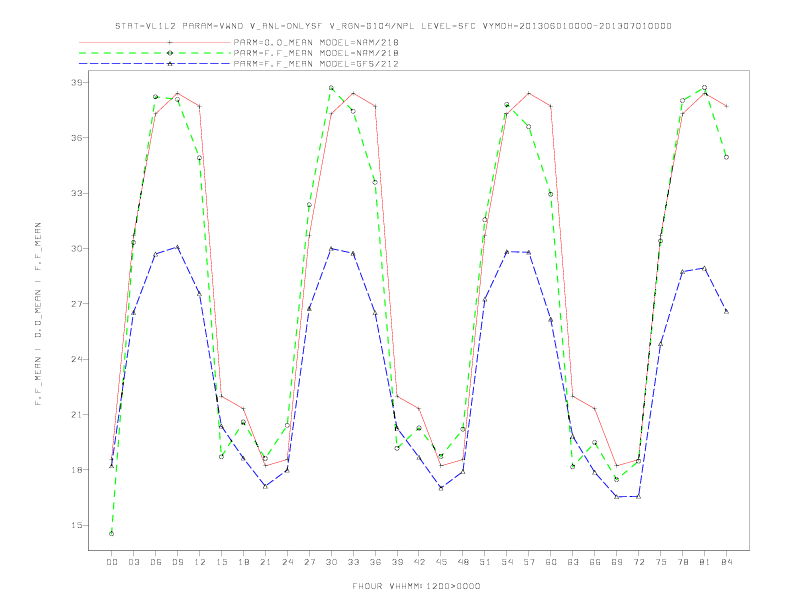Click the red line plus marker in legend

pyautogui.click(x=170, y=42)
